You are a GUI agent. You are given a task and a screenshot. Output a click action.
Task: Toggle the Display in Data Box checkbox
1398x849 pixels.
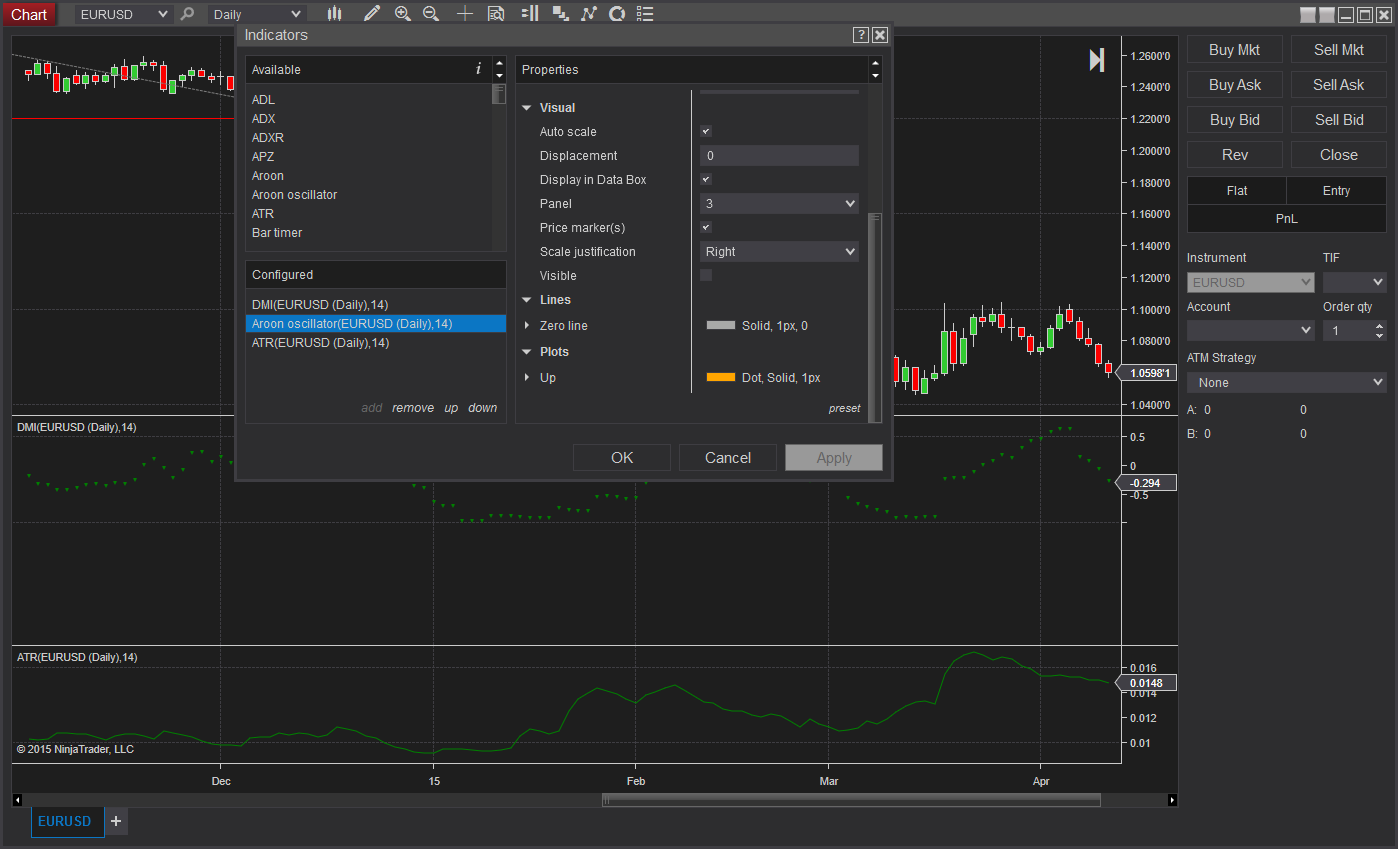click(x=706, y=180)
